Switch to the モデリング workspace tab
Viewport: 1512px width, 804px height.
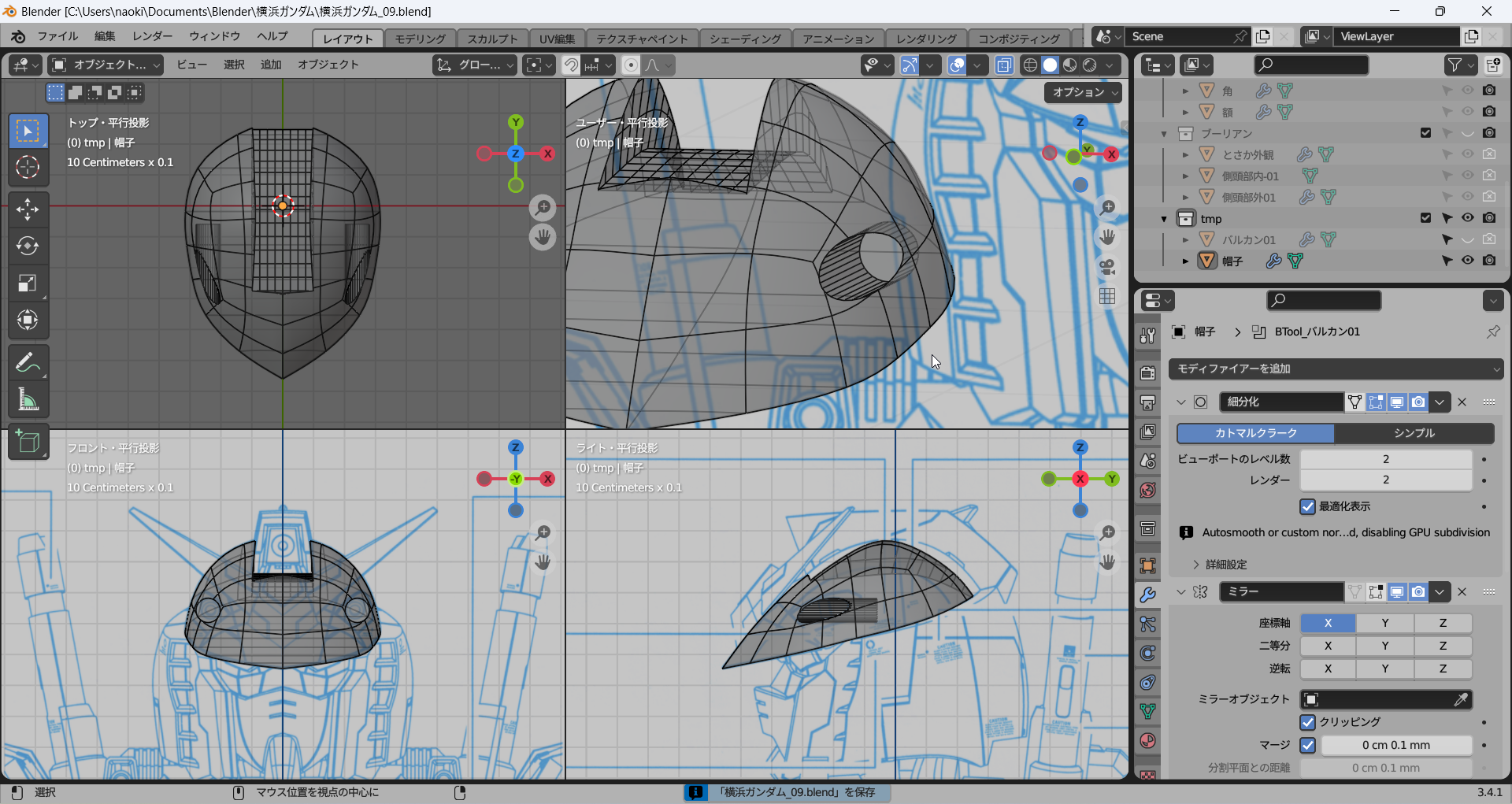(x=420, y=39)
